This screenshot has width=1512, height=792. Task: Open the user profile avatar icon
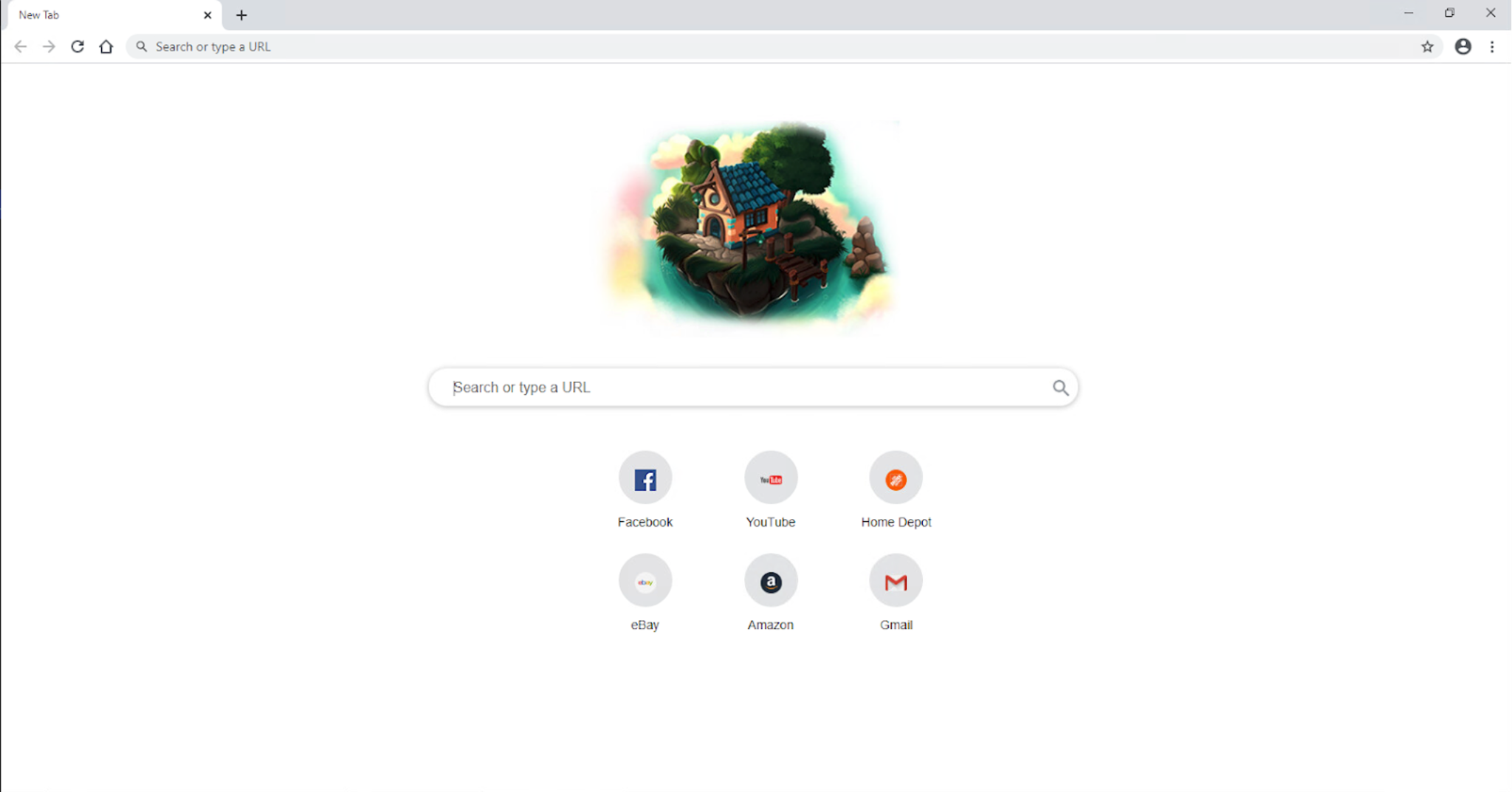pyautogui.click(x=1463, y=47)
